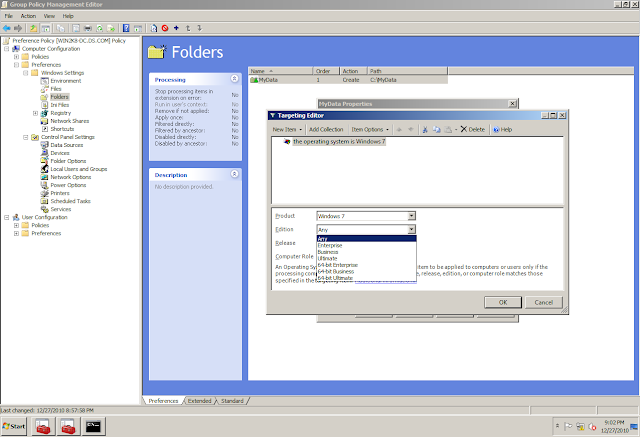This screenshot has width=640, height=437.
Task: Open the File menu
Action: (9, 16)
